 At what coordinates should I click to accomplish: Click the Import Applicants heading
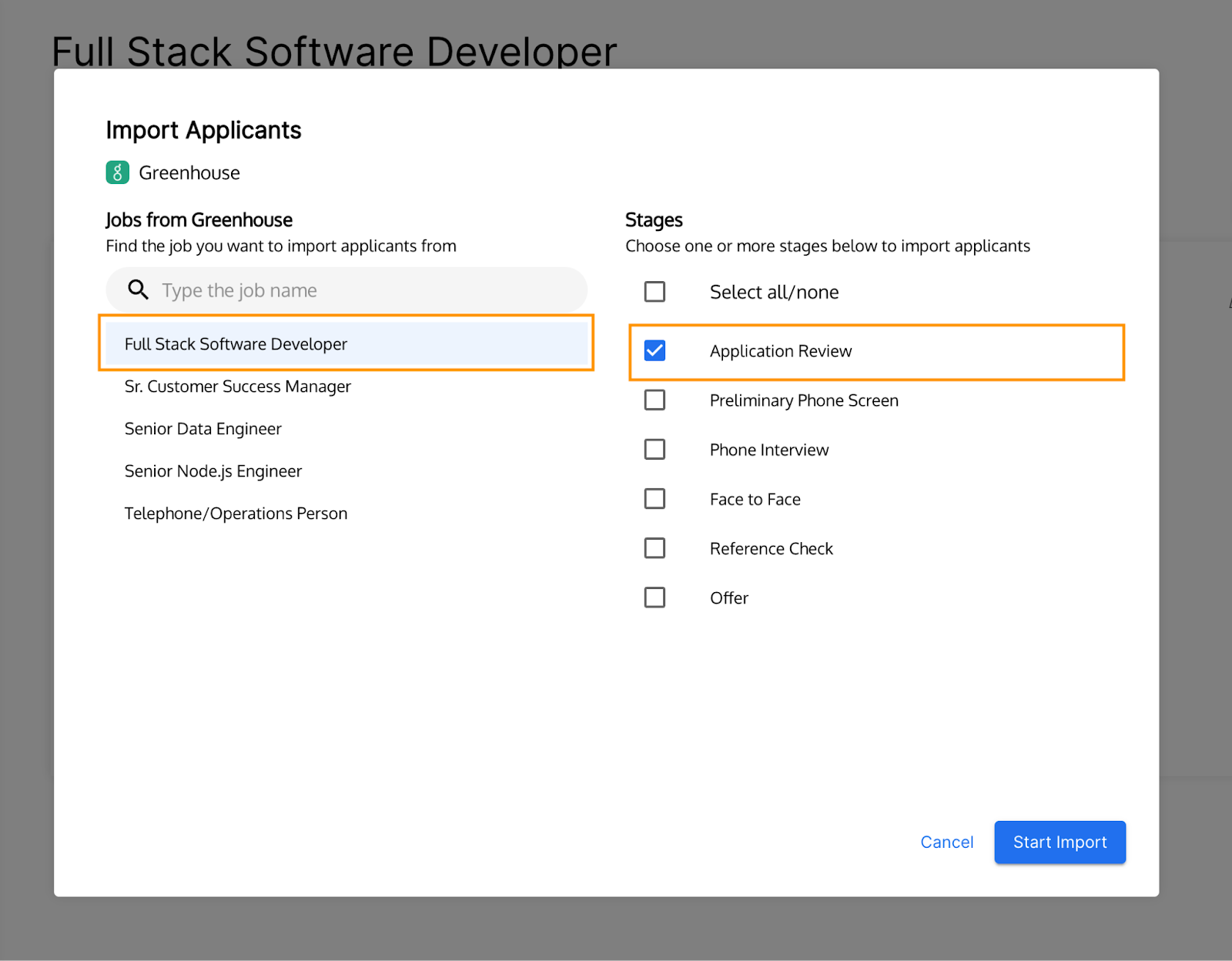[x=203, y=130]
